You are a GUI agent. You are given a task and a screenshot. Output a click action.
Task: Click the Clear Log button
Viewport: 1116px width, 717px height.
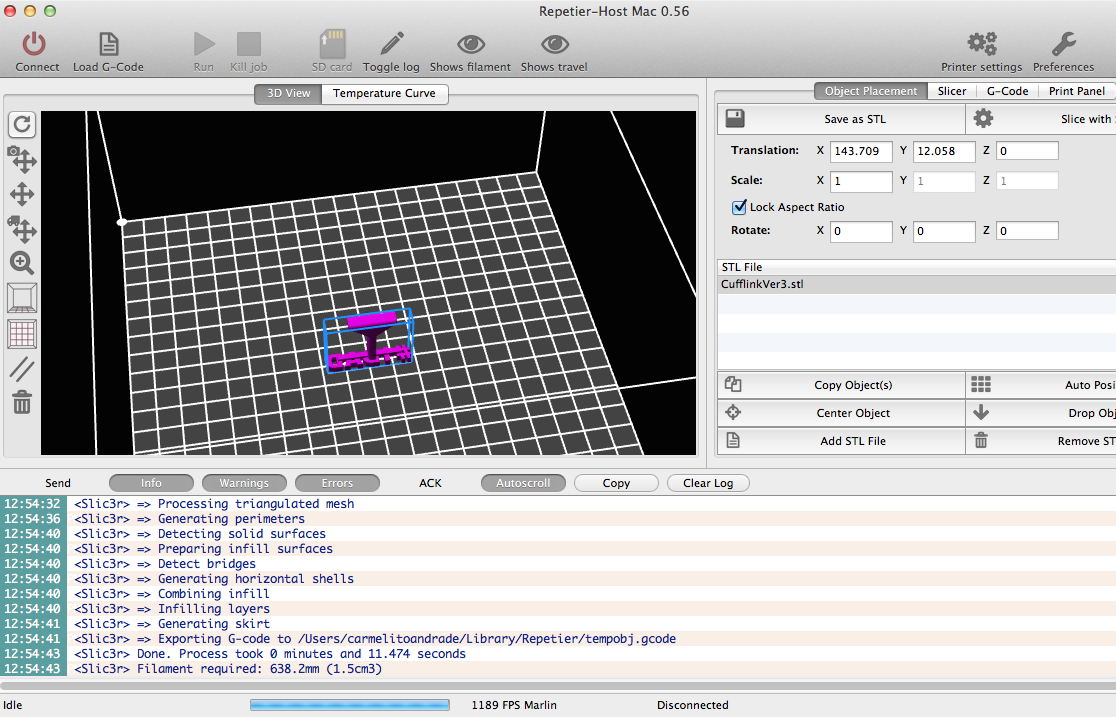click(708, 483)
